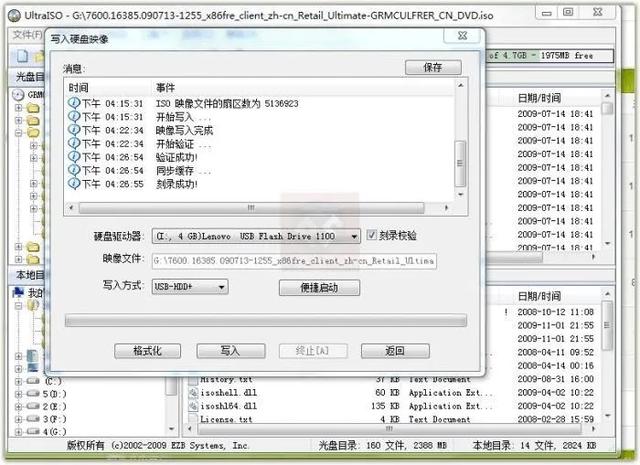This screenshot has width=640, height=465.
Task: Click the date 2009-08-31 16:00
Action: [x=556, y=379]
